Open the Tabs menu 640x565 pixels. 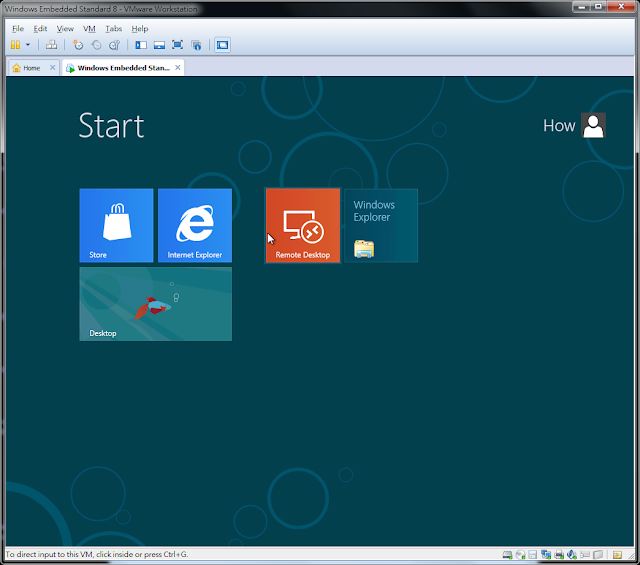click(113, 29)
